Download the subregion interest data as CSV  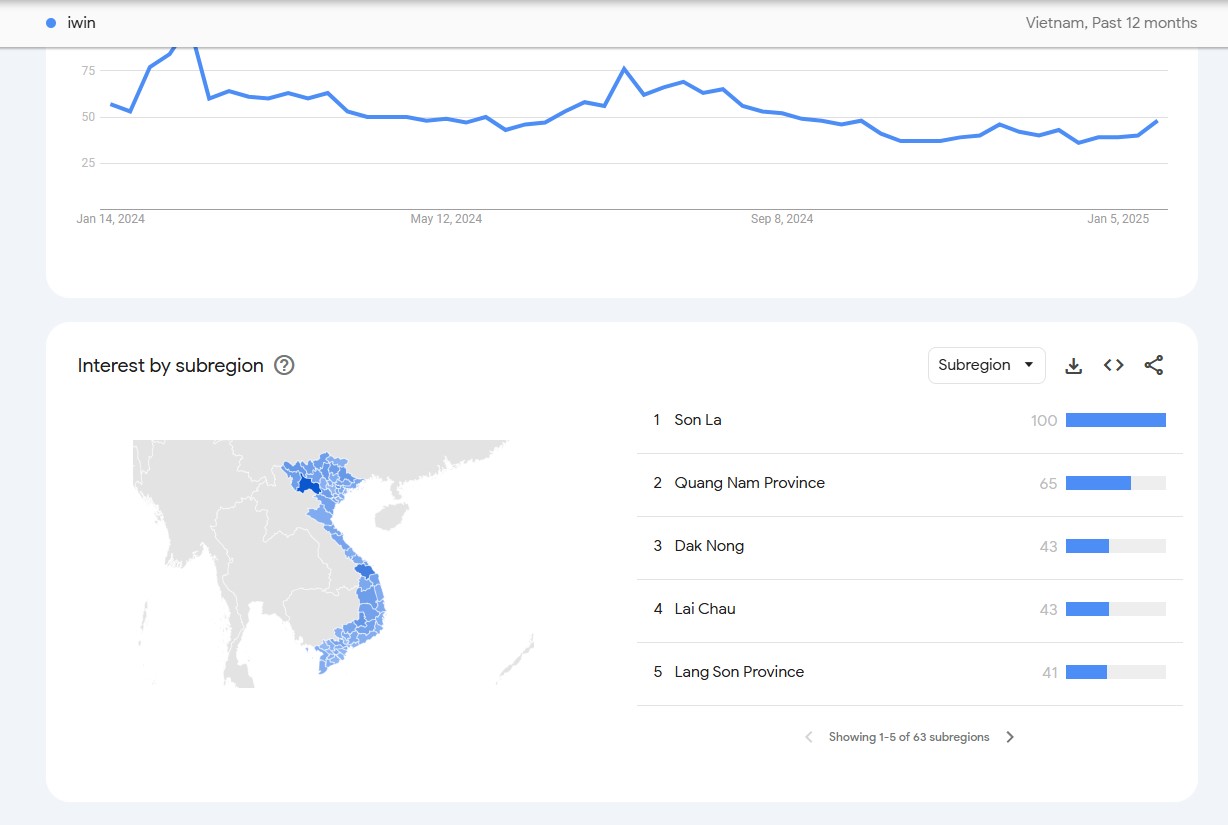click(1073, 366)
